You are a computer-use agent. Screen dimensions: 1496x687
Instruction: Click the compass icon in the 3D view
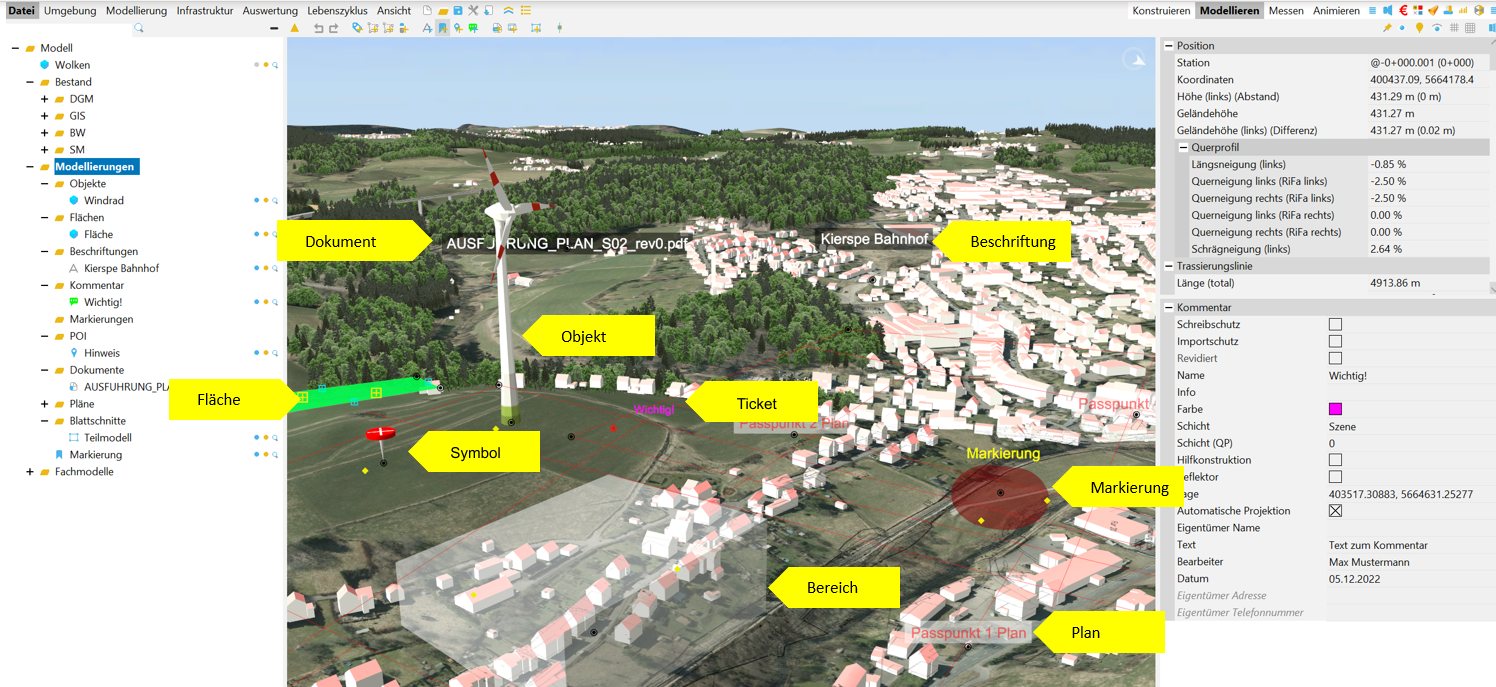(x=1136, y=60)
